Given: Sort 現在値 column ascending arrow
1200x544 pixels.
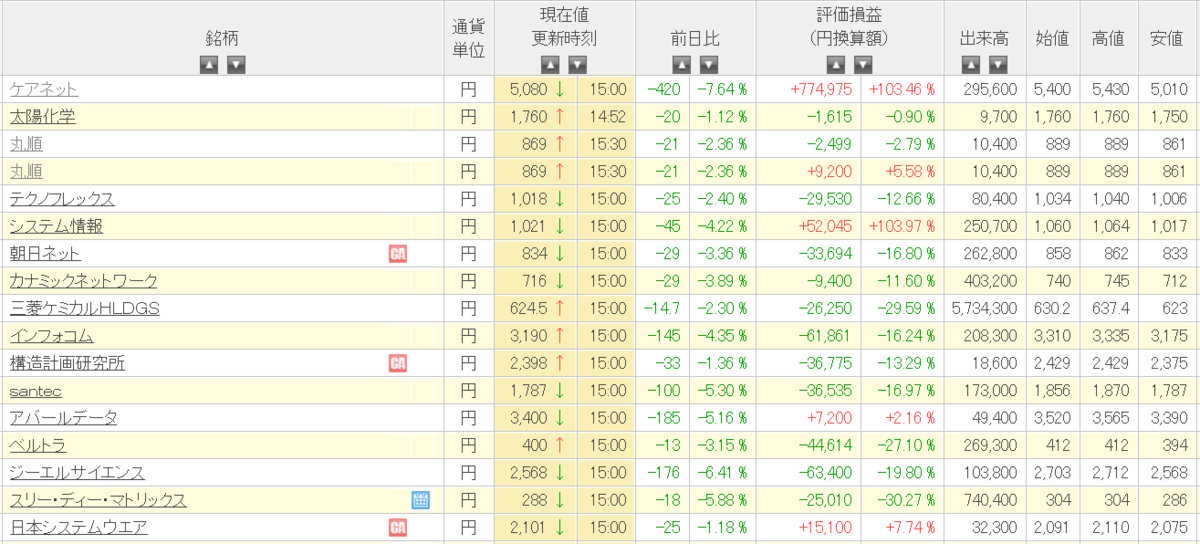Looking at the screenshot, I should coord(550,65).
